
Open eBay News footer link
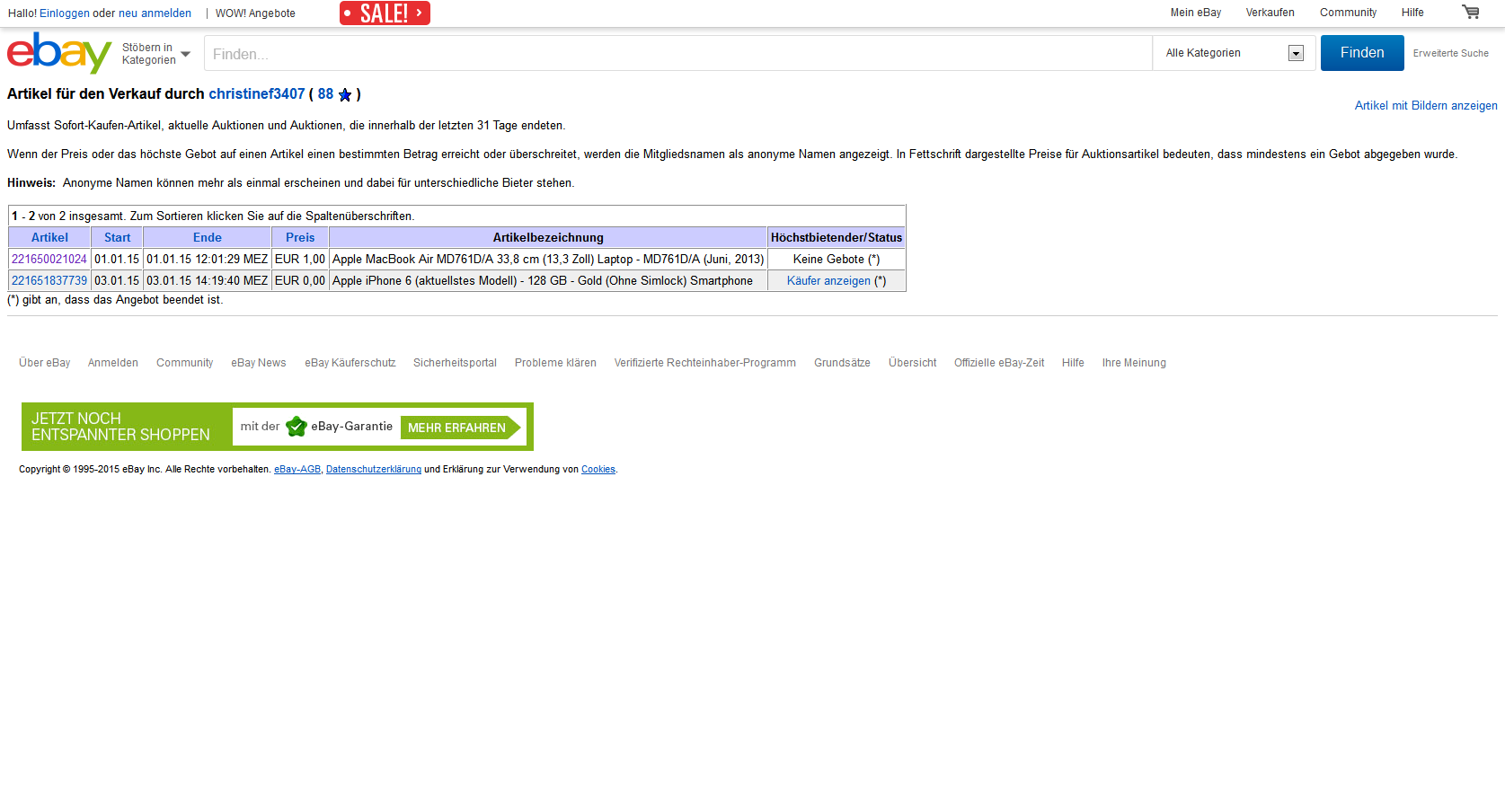point(259,363)
